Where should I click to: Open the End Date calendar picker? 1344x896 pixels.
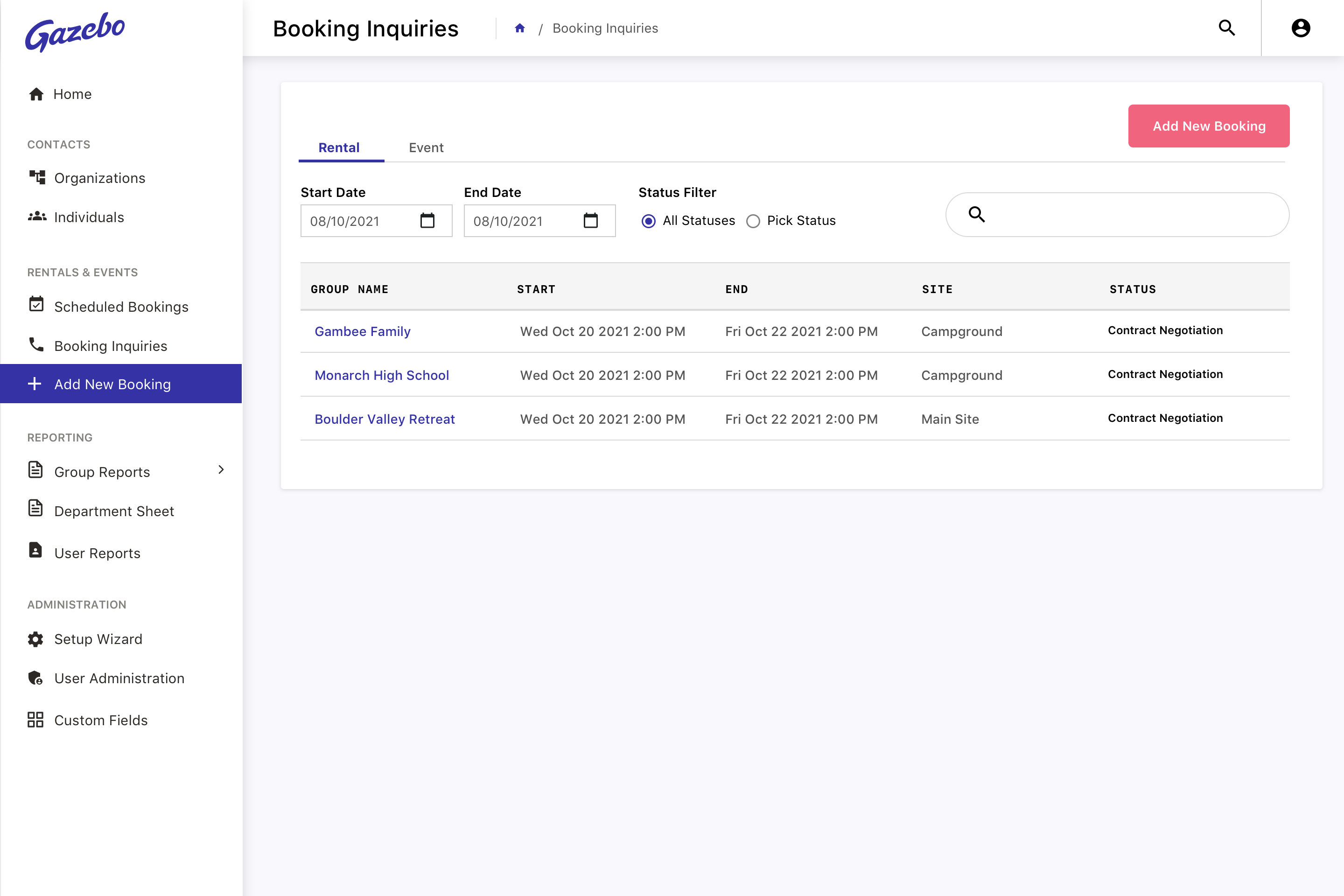click(x=590, y=221)
